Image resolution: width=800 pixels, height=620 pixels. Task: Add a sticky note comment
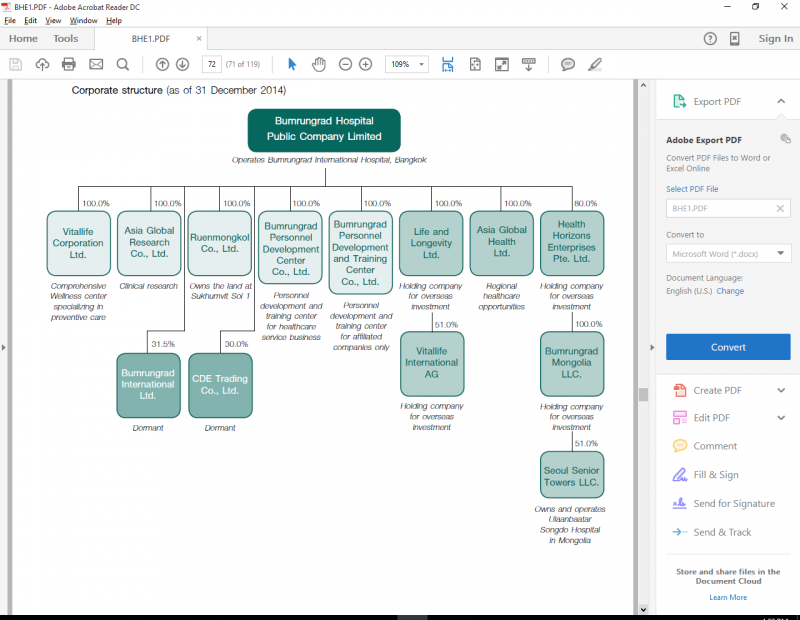click(x=568, y=64)
